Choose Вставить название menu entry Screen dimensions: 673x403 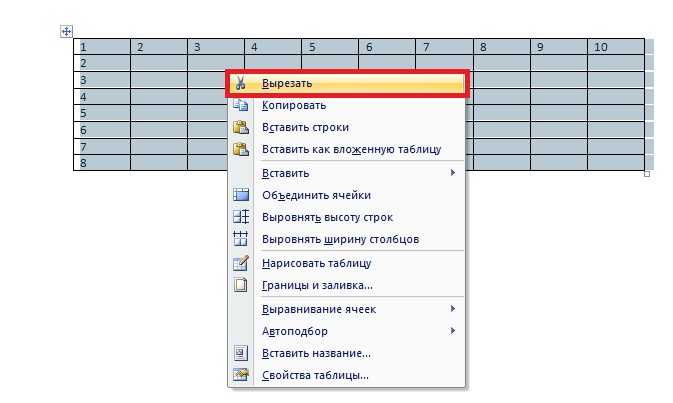pos(347,353)
